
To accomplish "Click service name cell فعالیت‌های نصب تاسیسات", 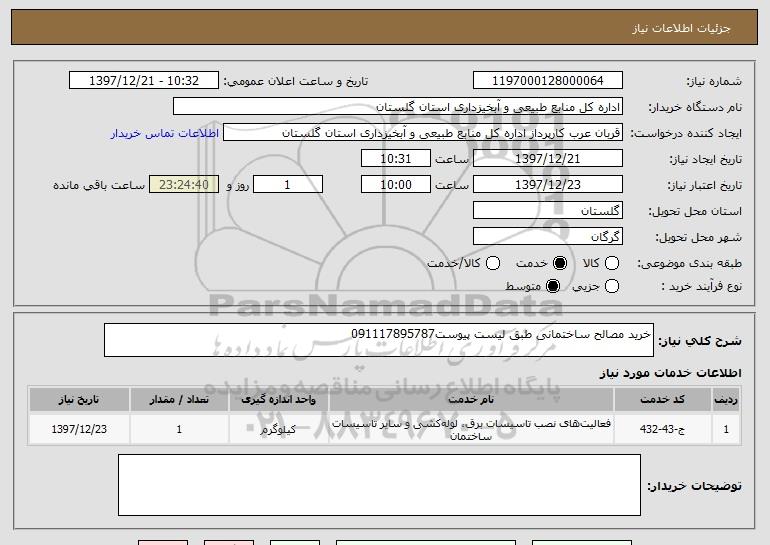I will (471, 429).
